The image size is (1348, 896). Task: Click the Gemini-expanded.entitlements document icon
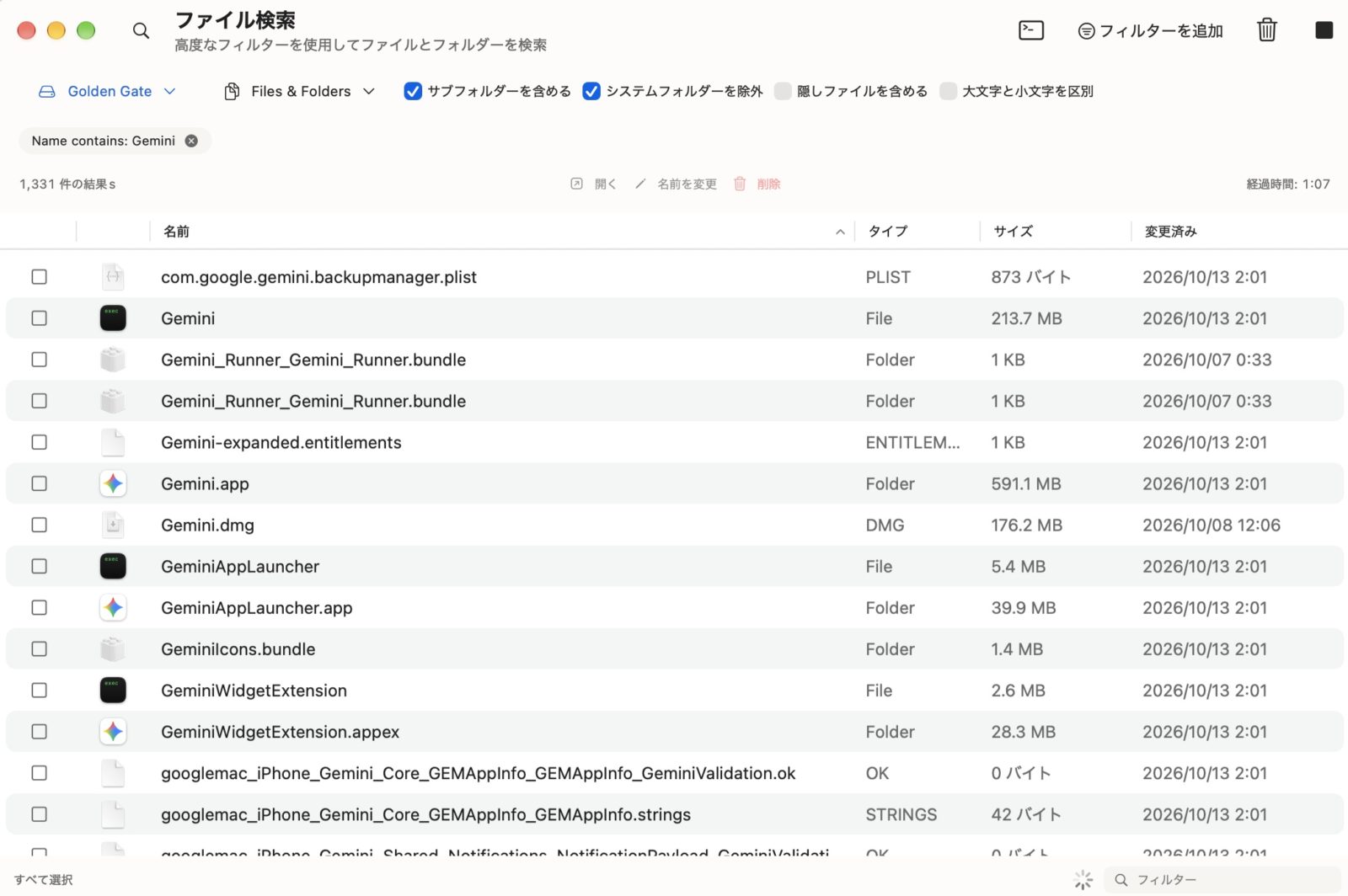pyautogui.click(x=113, y=442)
